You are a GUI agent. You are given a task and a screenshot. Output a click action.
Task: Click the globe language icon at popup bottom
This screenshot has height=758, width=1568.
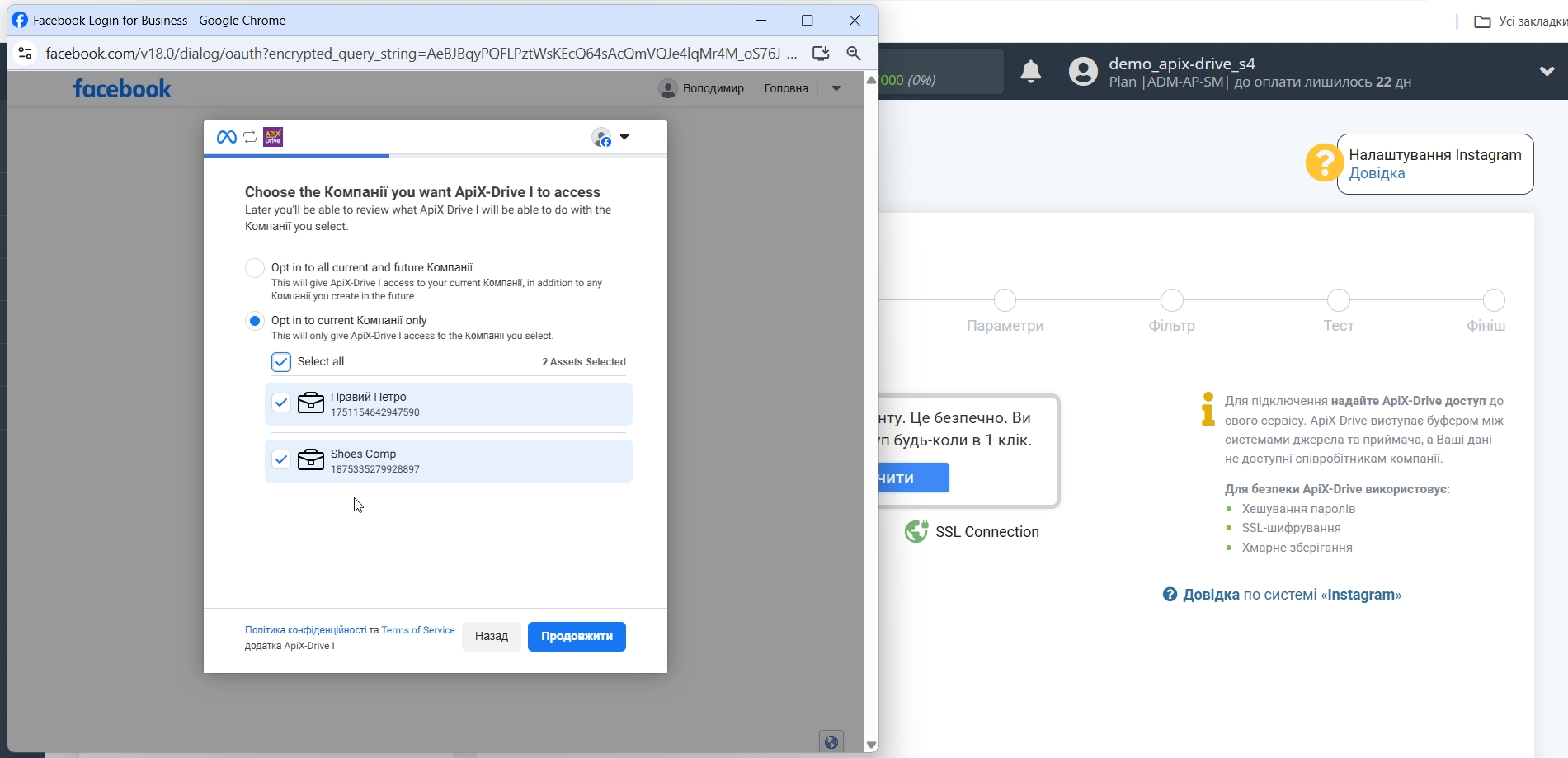pos(831,742)
